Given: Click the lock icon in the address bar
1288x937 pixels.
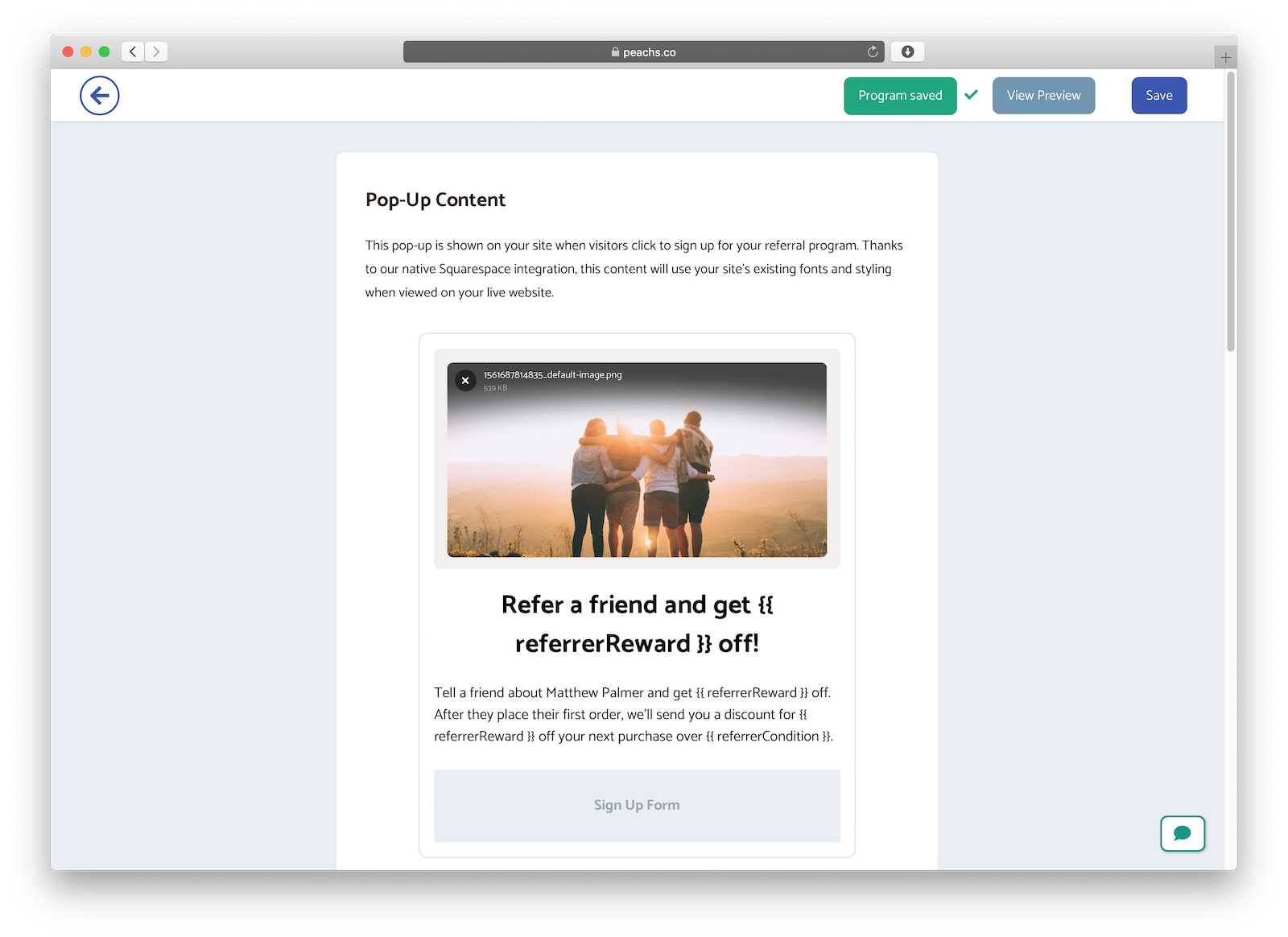Looking at the screenshot, I should point(615,52).
